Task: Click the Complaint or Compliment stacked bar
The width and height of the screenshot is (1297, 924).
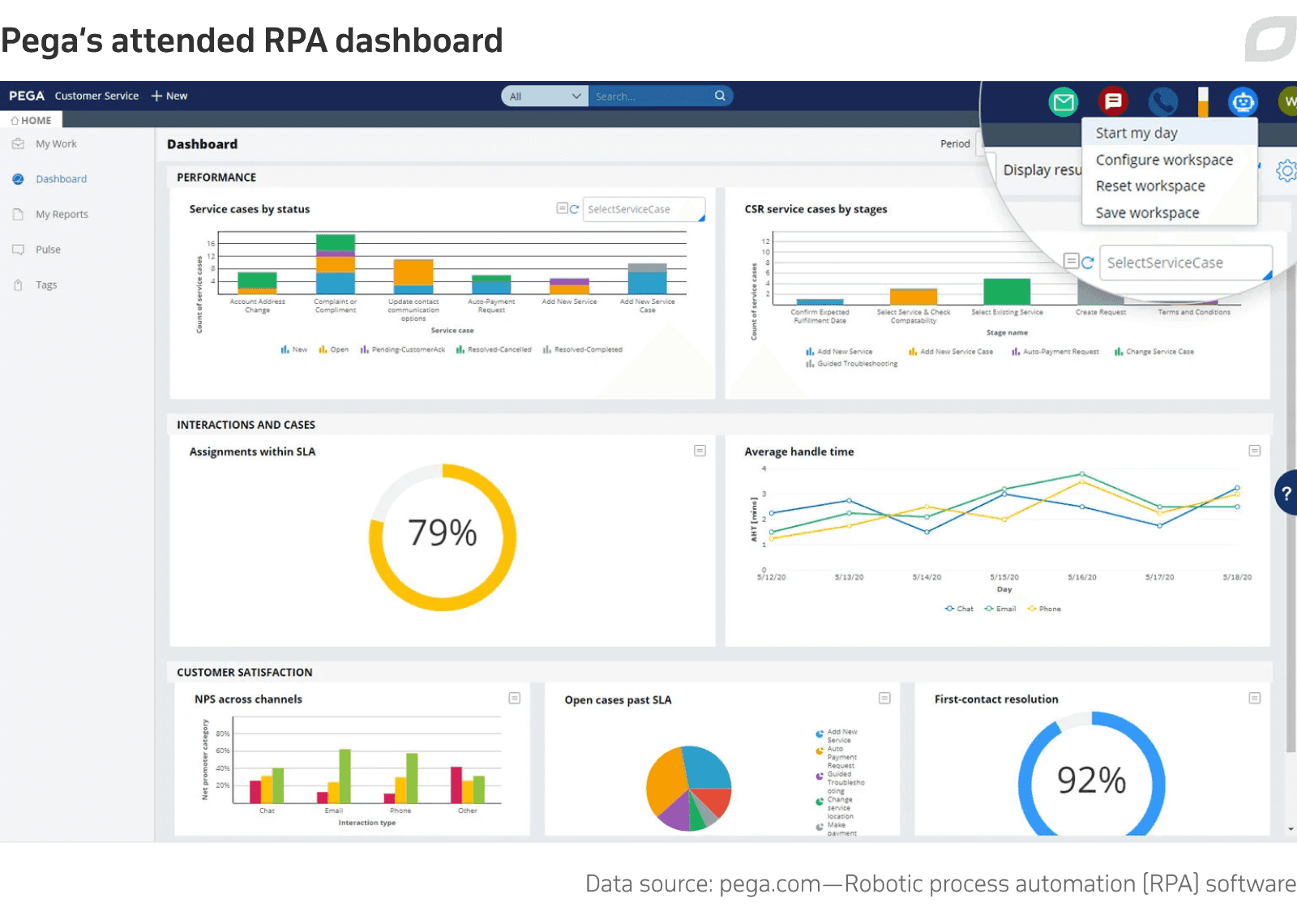Action: point(336,263)
